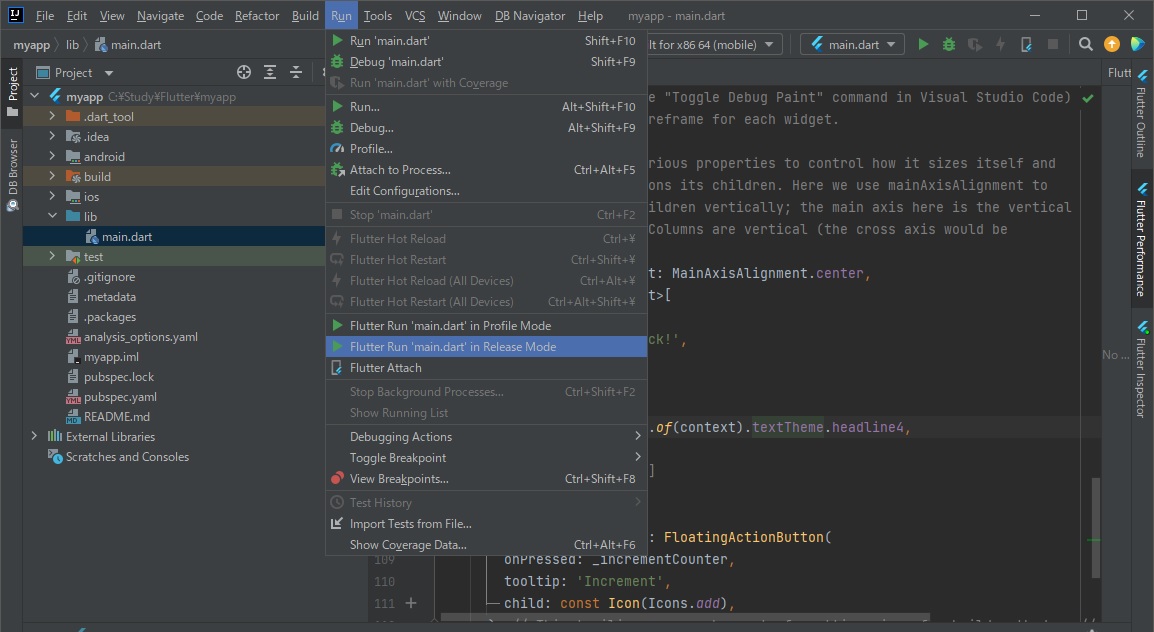The height and width of the screenshot is (632, 1154).
Task: Click the Flutter tab header at right
Action: [x=1119, y=72]
